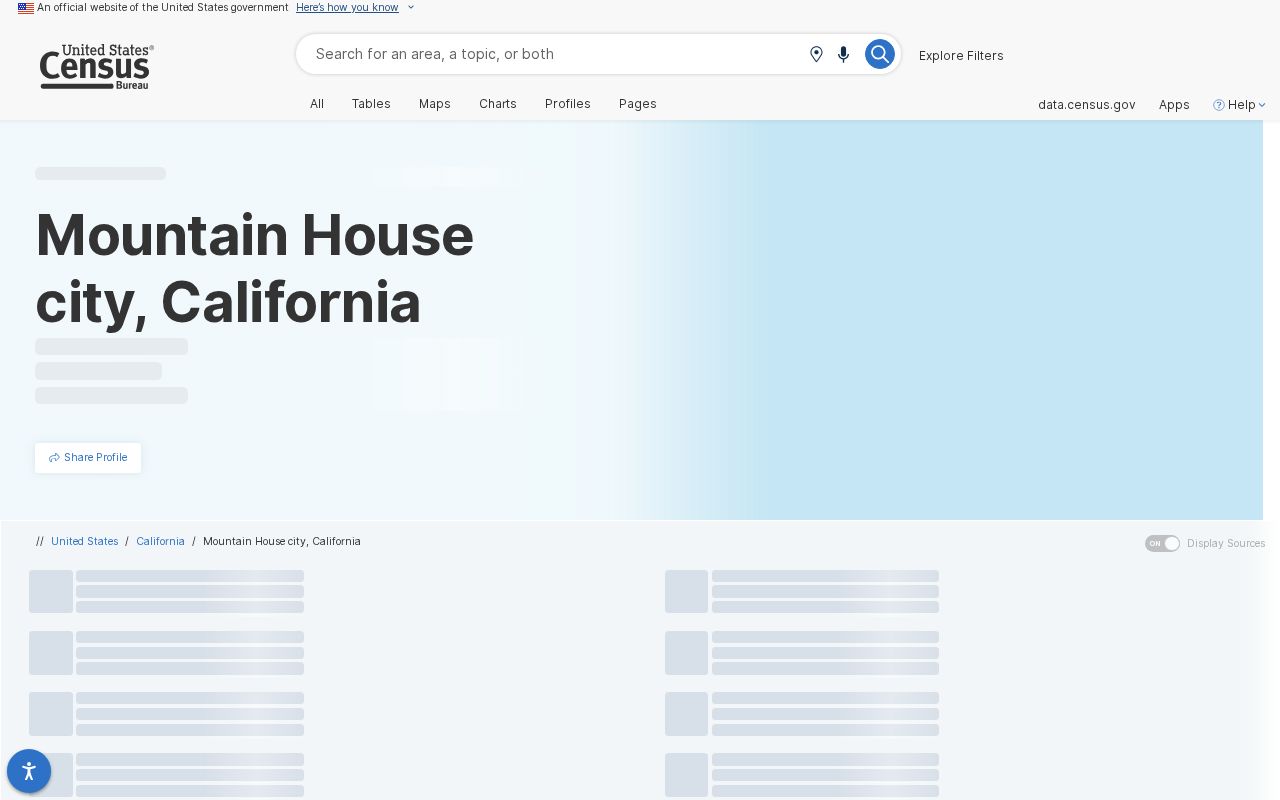The image size is (1280, 800).
Task: Expand the official website info chevron
Action: 410,8
